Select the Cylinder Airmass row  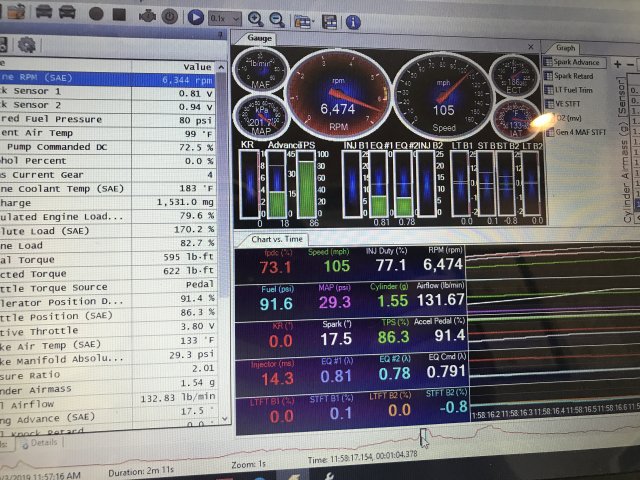point(108,386)
